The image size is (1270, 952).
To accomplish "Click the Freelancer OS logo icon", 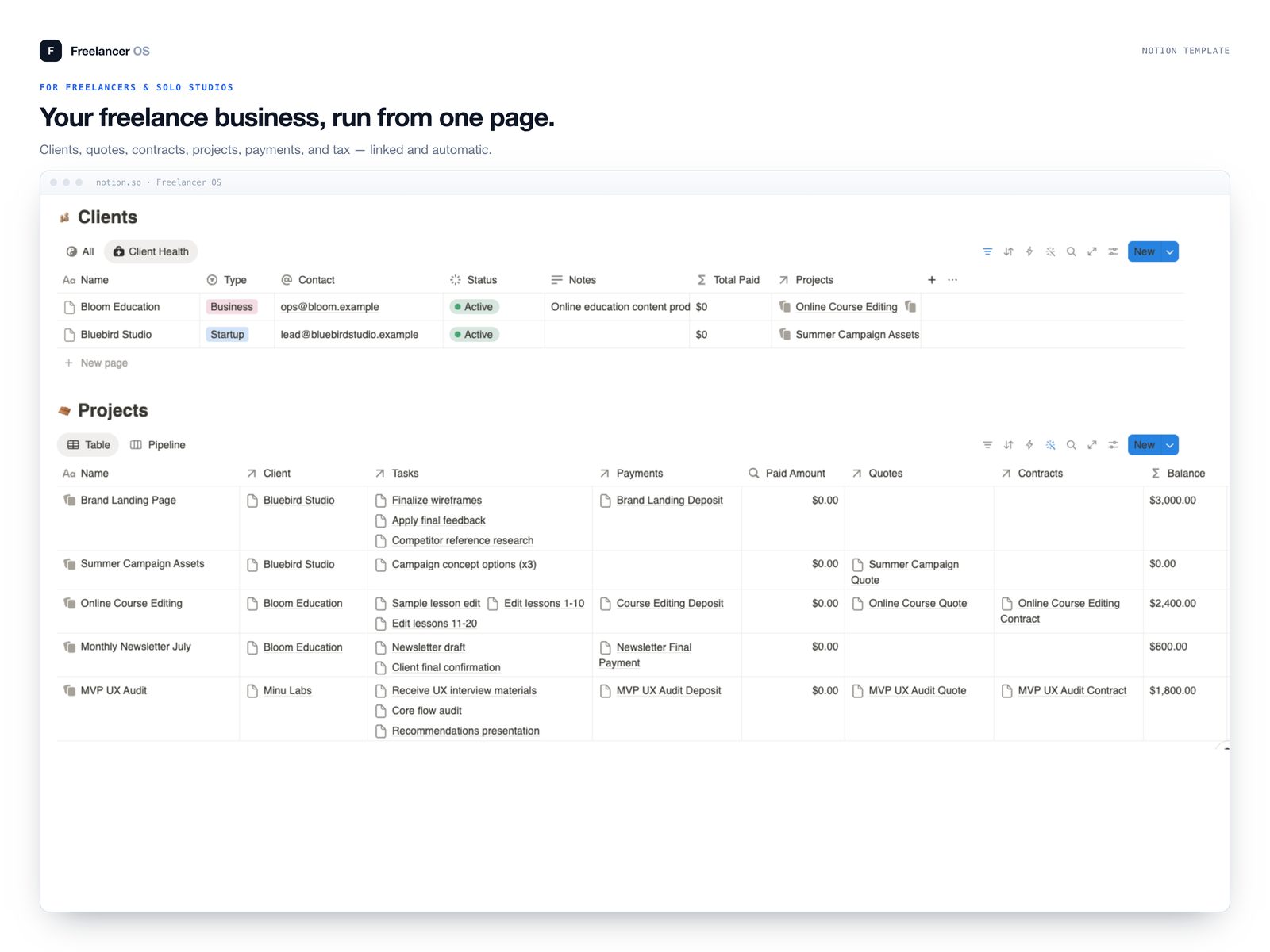I will [x=51, y=51].
